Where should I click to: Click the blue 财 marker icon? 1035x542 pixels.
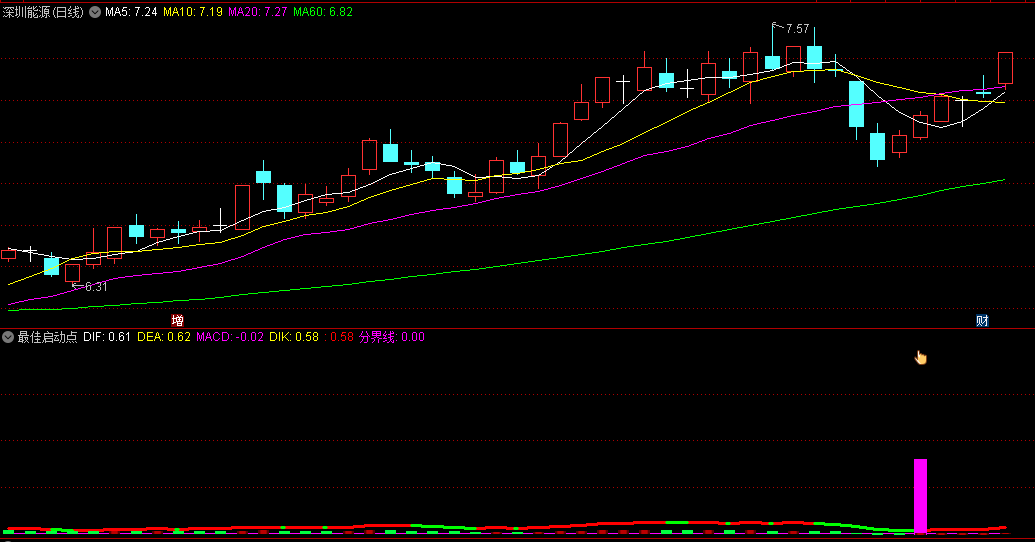click(x=982, y=321)
